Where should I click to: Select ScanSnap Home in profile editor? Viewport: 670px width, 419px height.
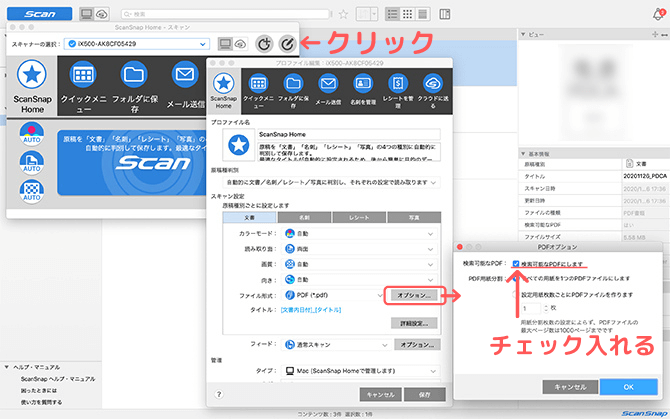click(x=223, y=91)
